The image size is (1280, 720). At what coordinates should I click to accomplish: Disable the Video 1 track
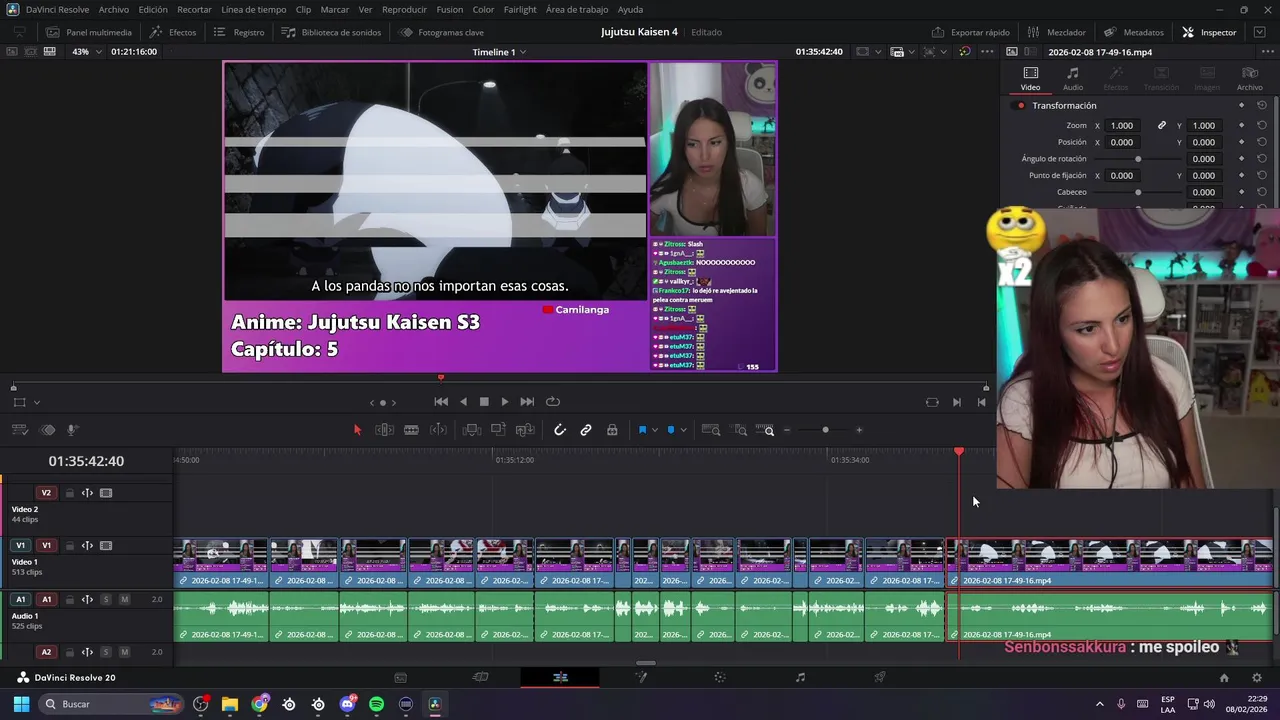(x=106, y=546)
